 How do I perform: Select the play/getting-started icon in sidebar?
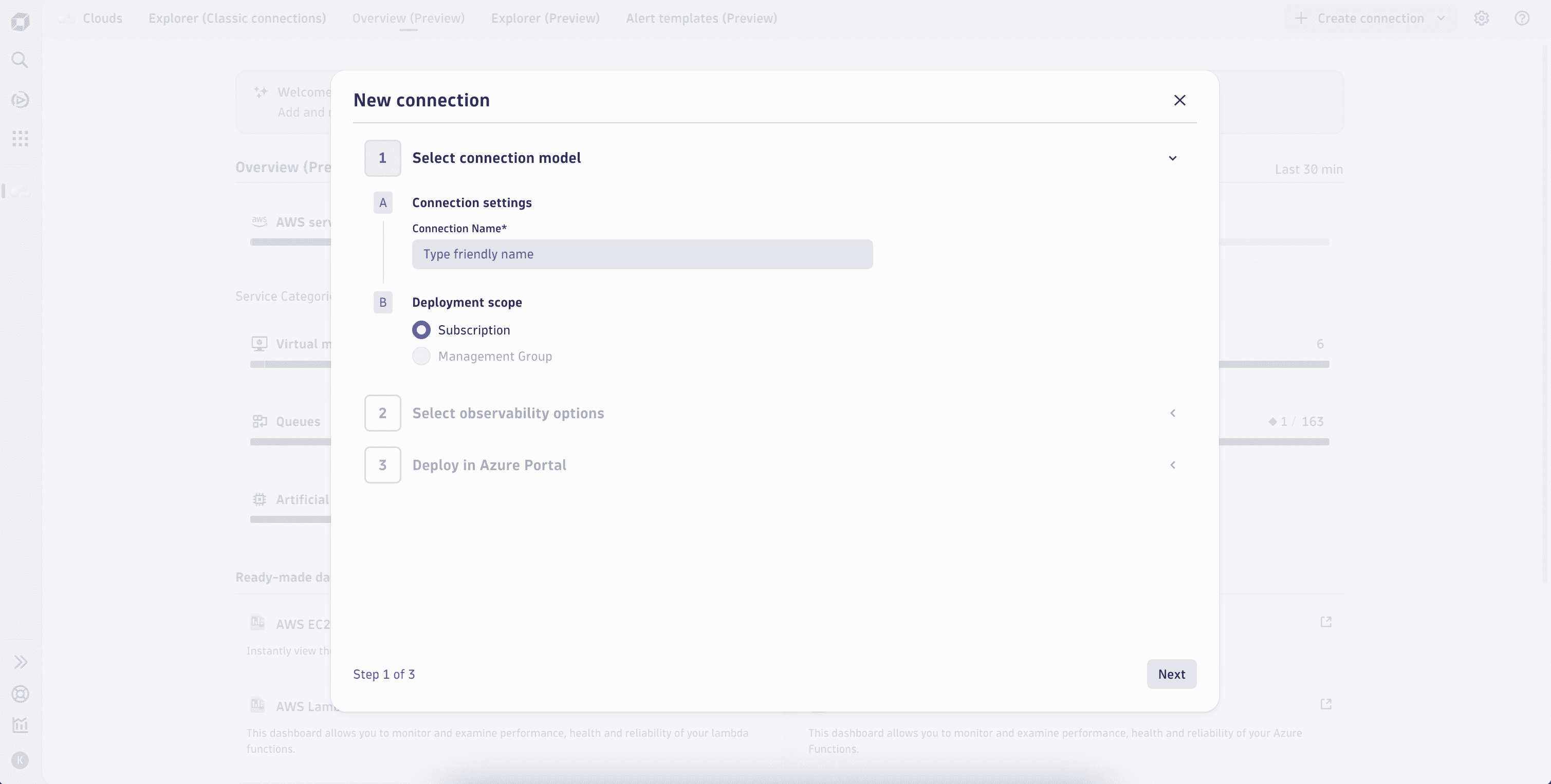(x=20, y=100)
